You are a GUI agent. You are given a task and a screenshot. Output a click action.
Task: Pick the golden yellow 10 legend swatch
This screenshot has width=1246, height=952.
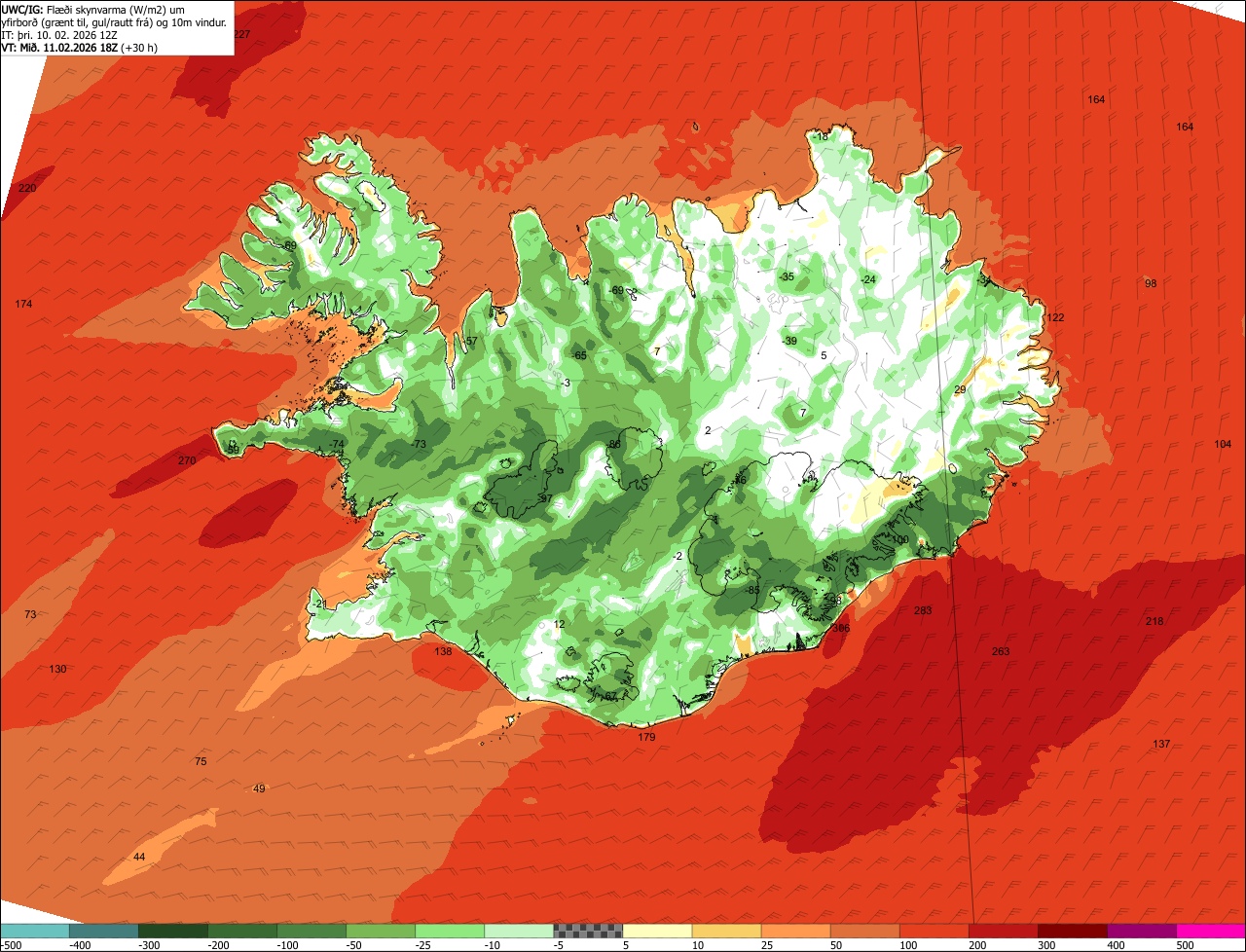click(x=726, y=931)
